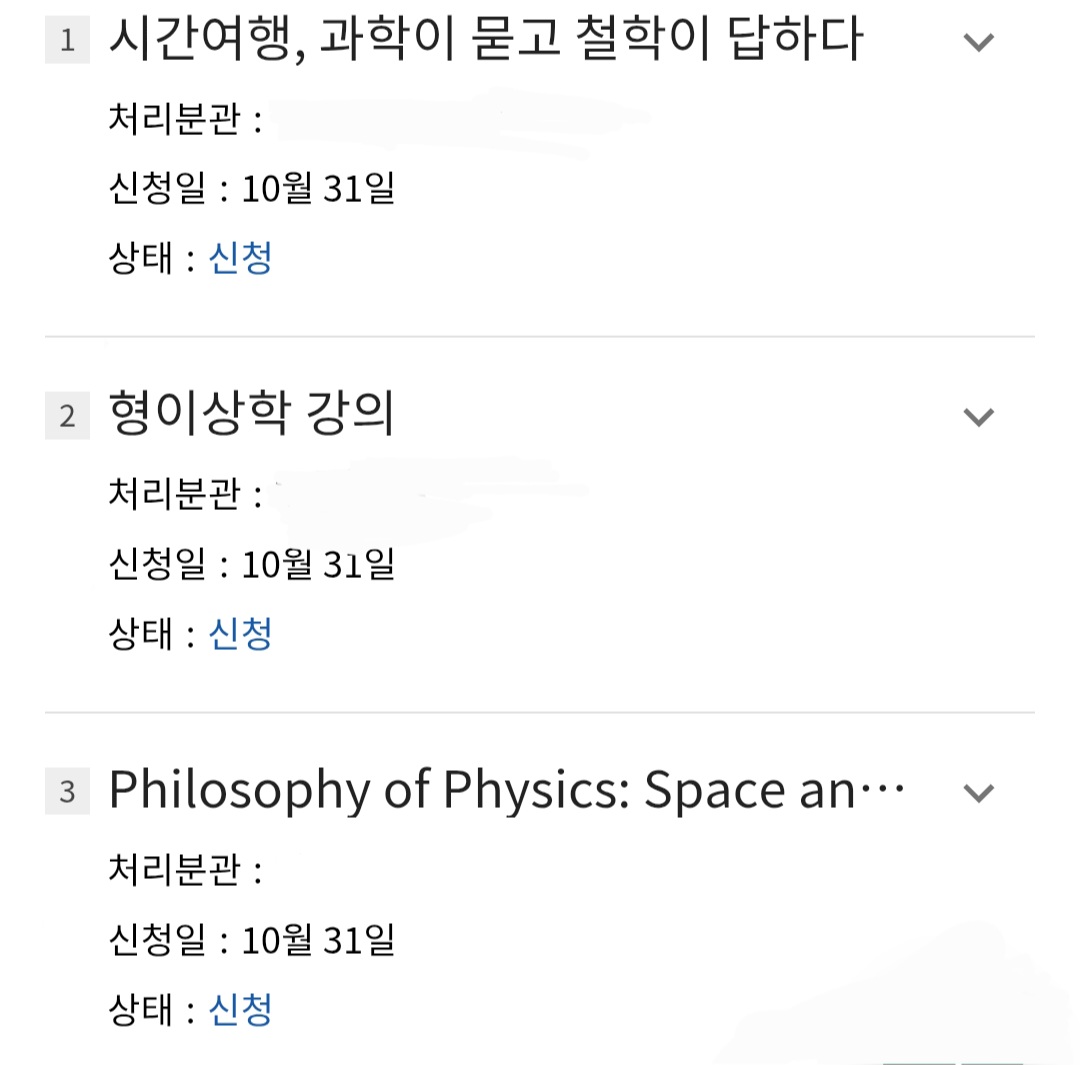Select the 신청일 10월 31일 line under 시간여행
This screenshot has width=1080, height=1065.
click(x=251, y=188)
